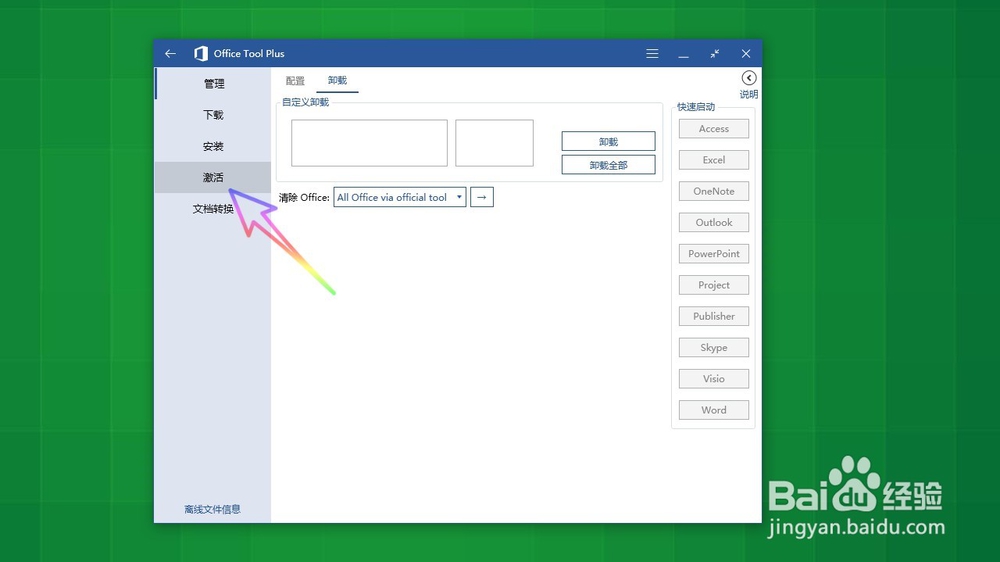Click the Office Tool Plus logo icon
1000x562 pixels.
[201, 54]
